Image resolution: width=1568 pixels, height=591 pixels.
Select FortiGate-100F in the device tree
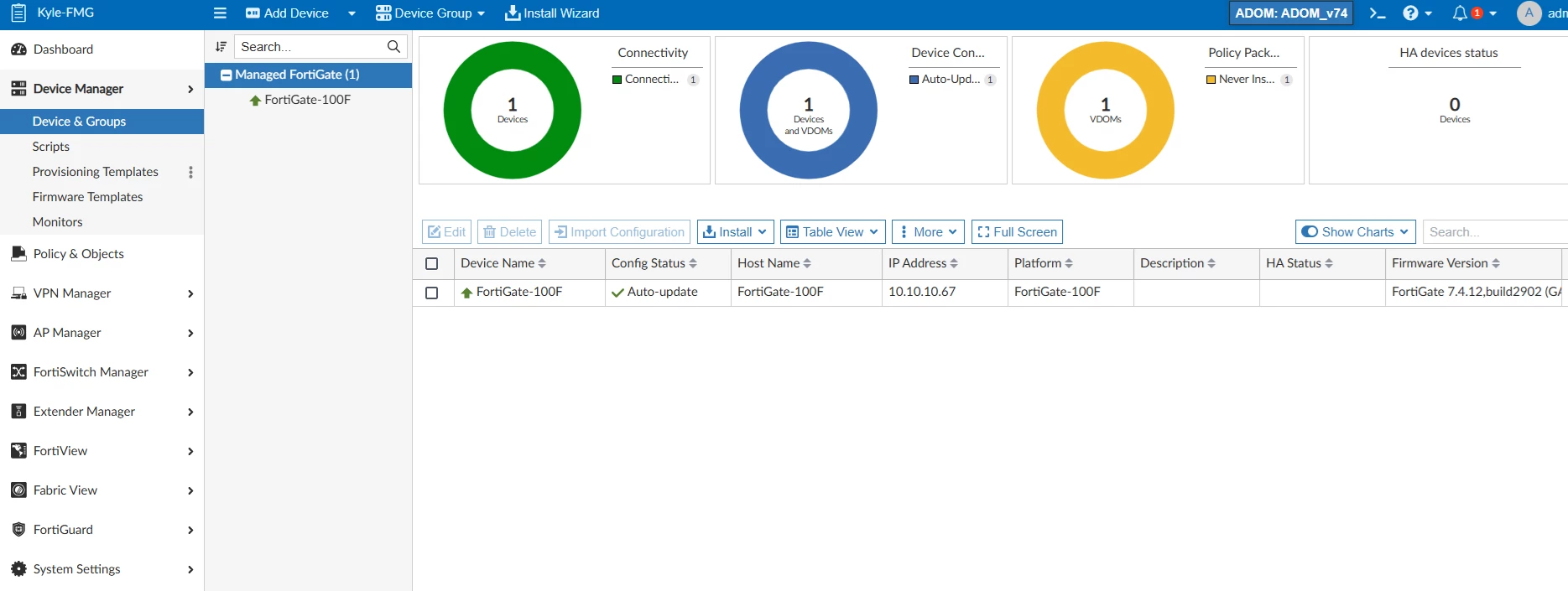tap(307, 100)
